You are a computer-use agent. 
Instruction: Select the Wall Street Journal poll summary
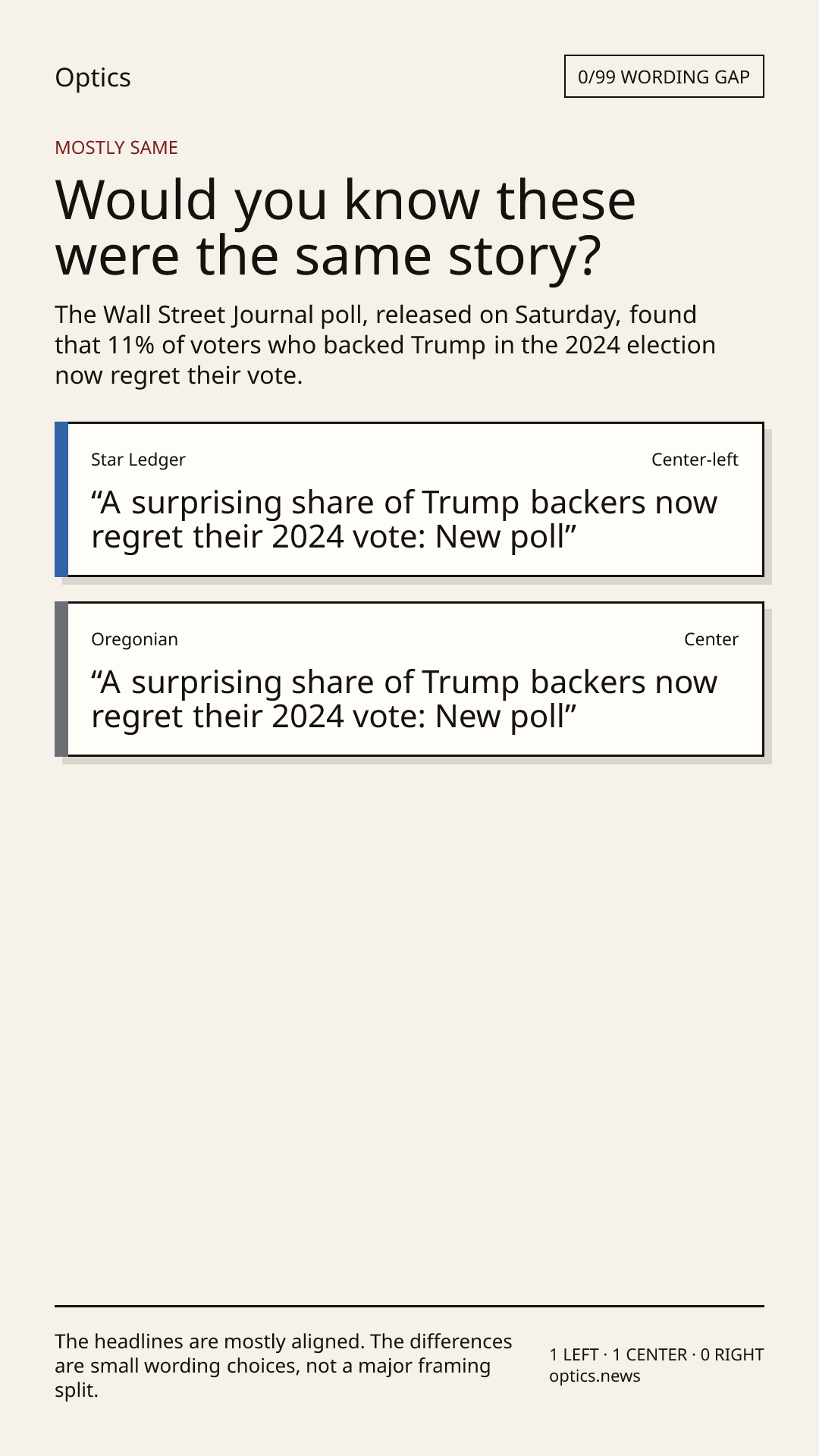click(x=385, y=345)
